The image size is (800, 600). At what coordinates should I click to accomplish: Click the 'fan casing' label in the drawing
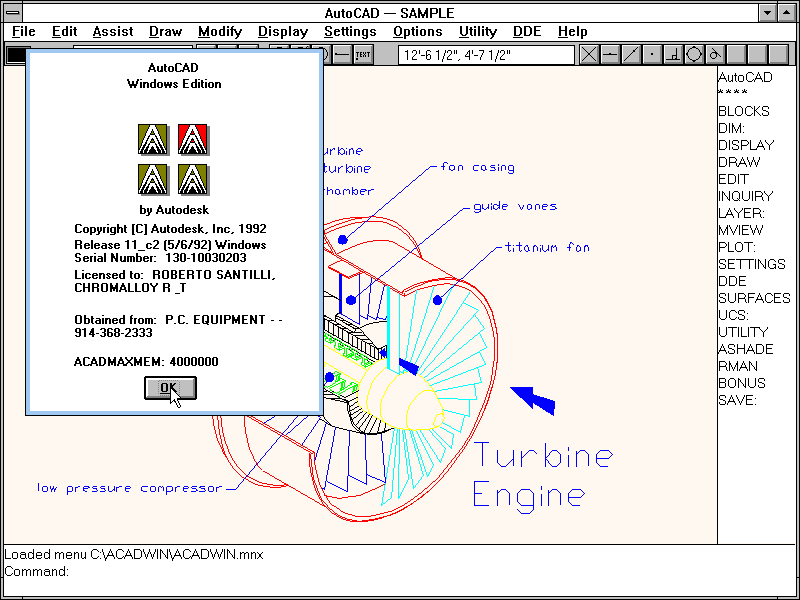click(x=478, y=167)
